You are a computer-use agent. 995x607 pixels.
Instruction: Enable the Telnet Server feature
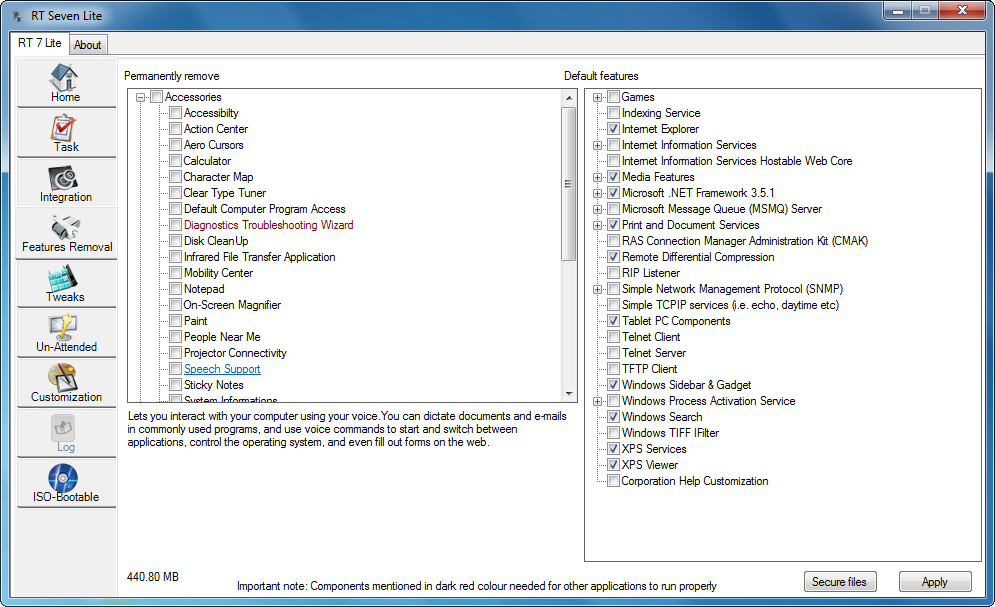(614, 353)
